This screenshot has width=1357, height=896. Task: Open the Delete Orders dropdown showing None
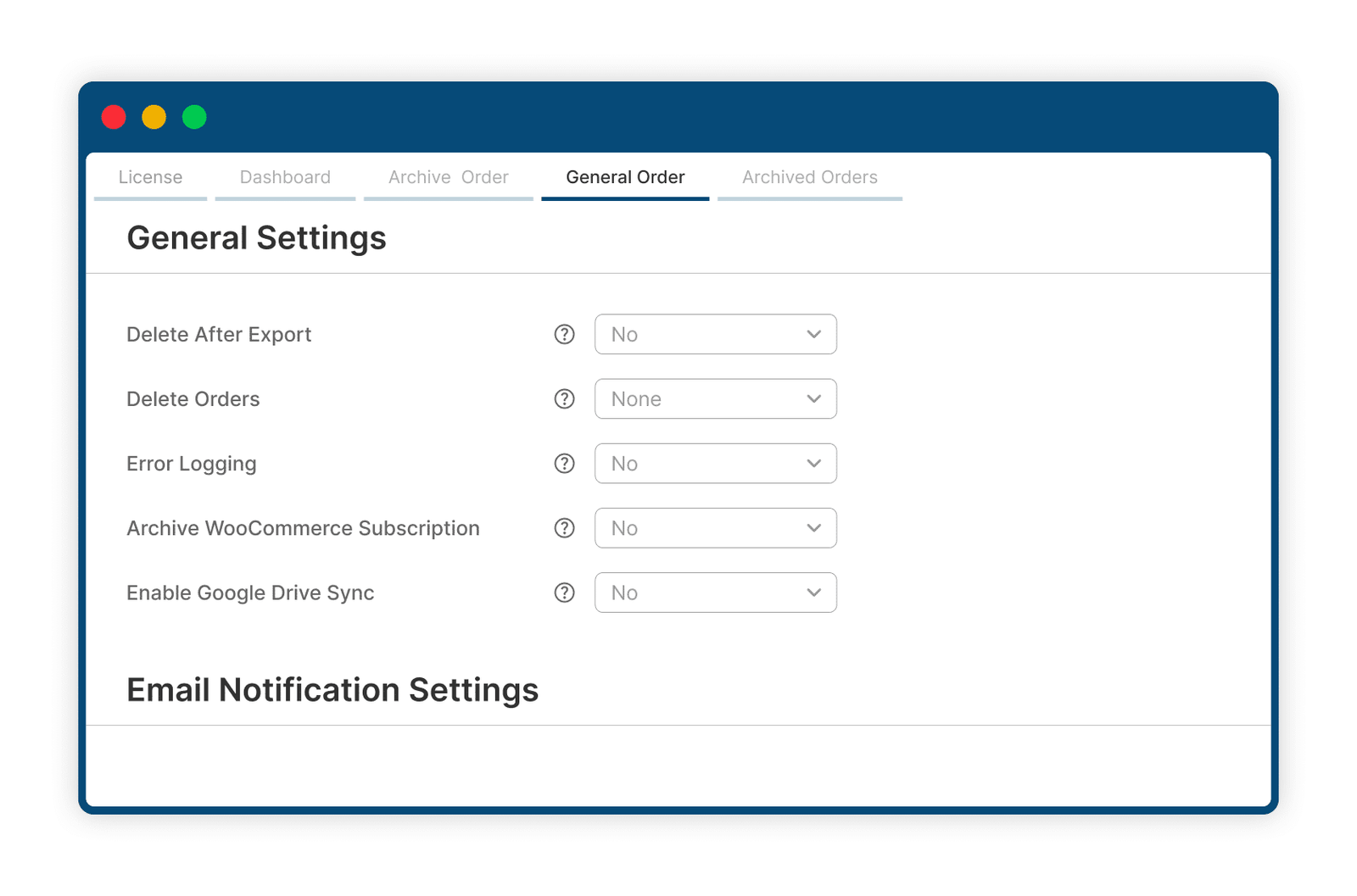[x=716, y=398]
